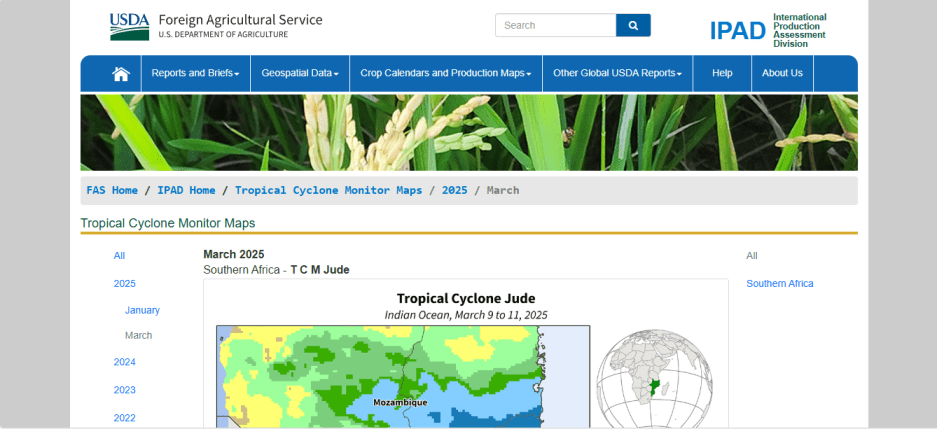937x429 pixels.
Task: Select year 2024 in left sidebar
Action: (x=125, y=362)
